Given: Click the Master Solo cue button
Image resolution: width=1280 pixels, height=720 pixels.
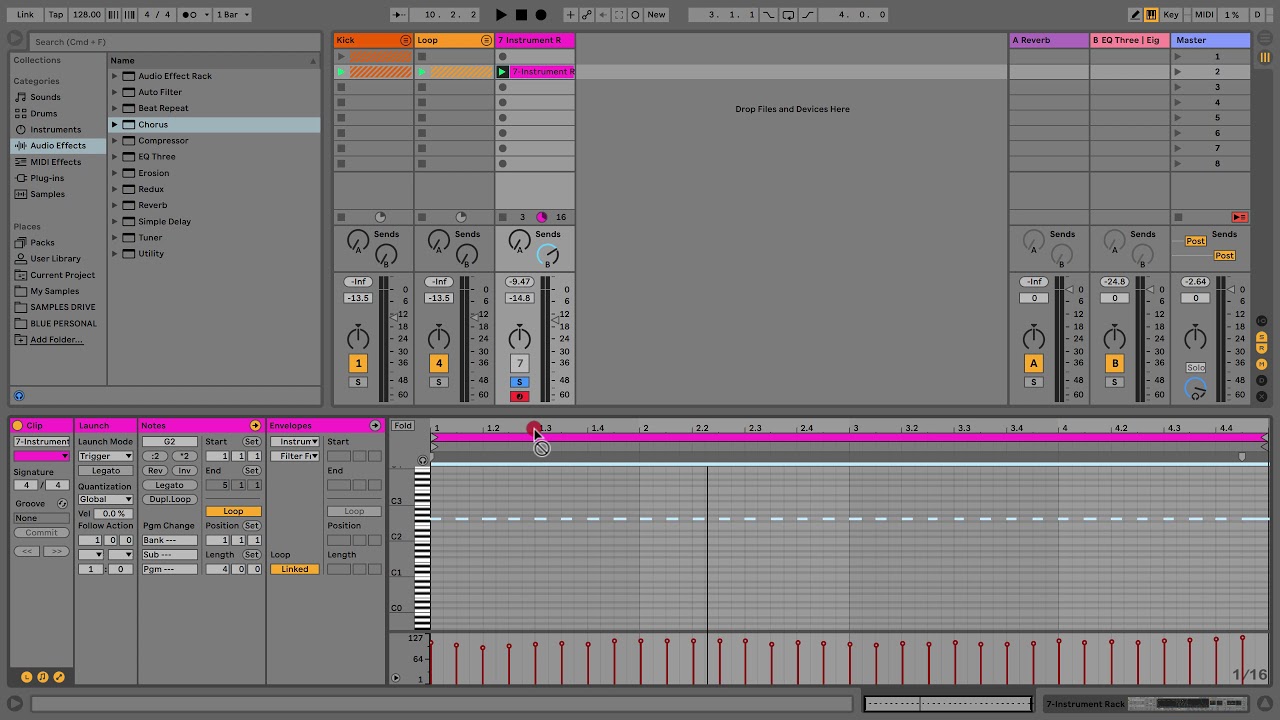Looking at the screenshot, I should (1196, 367).
